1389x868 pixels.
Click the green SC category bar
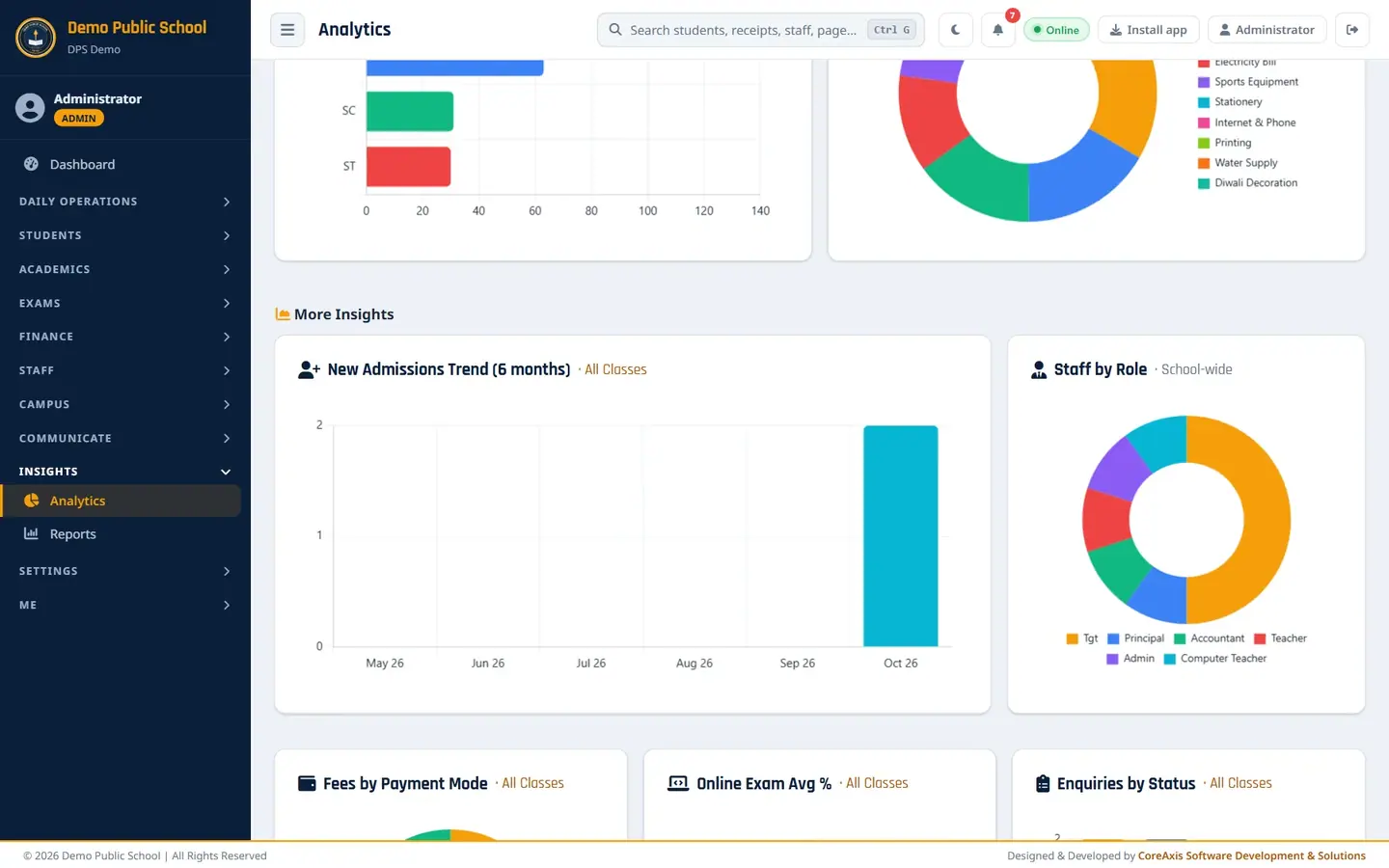(410, 111)
